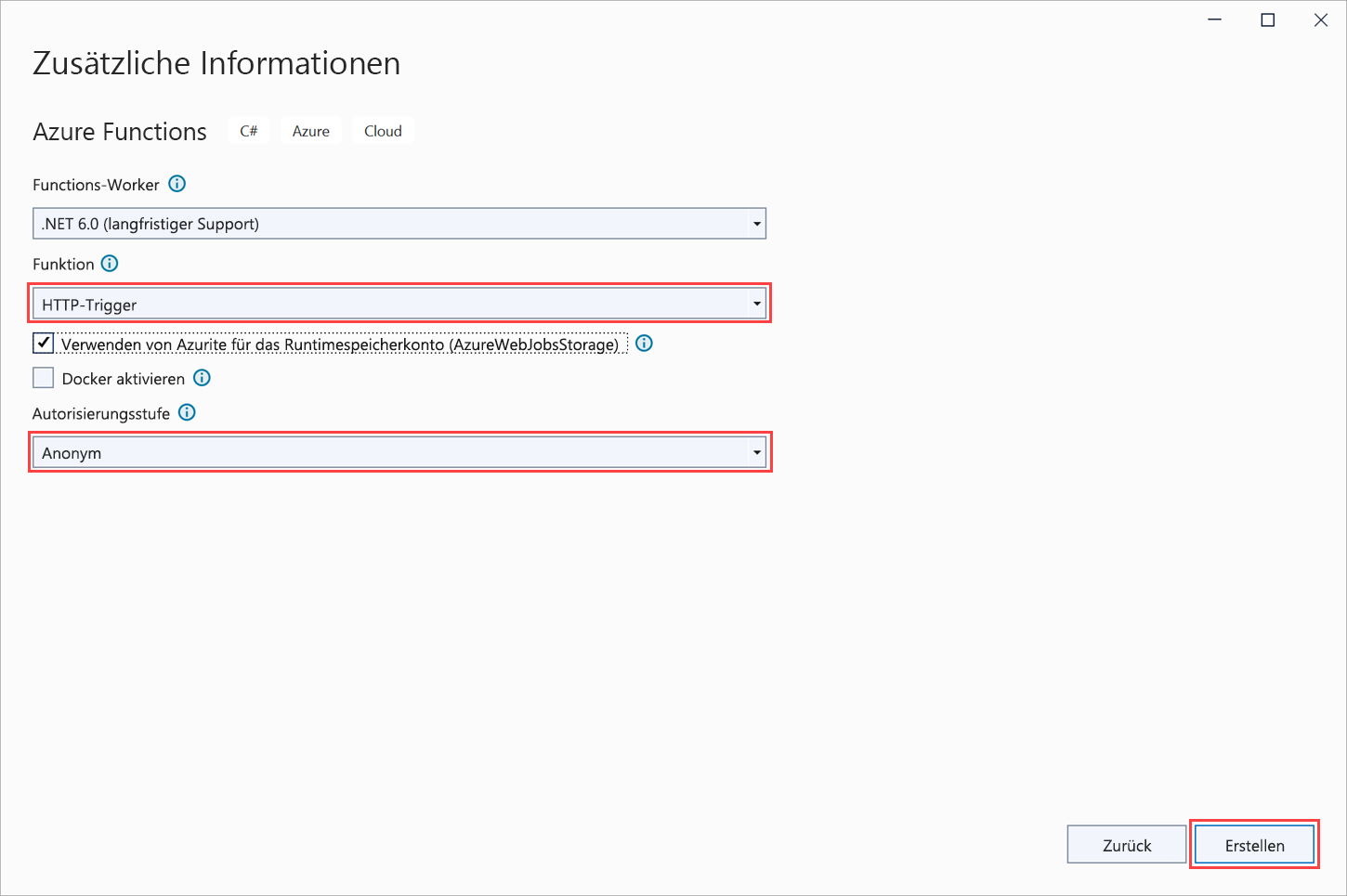Click the Docker aktivieren info icon

pos(202,378)
